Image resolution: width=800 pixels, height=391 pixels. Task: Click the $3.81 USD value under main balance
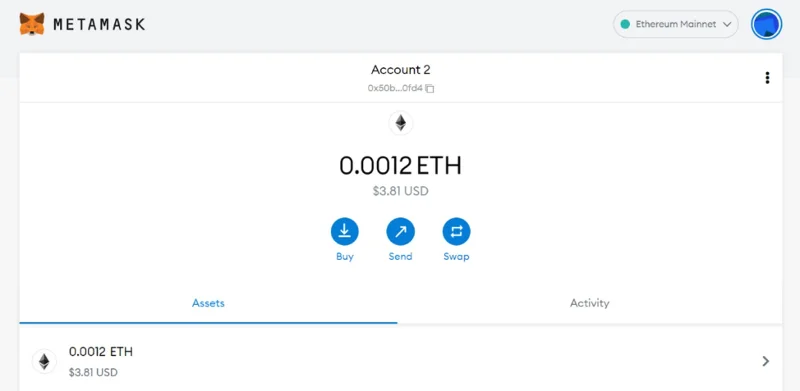[401, 191]
